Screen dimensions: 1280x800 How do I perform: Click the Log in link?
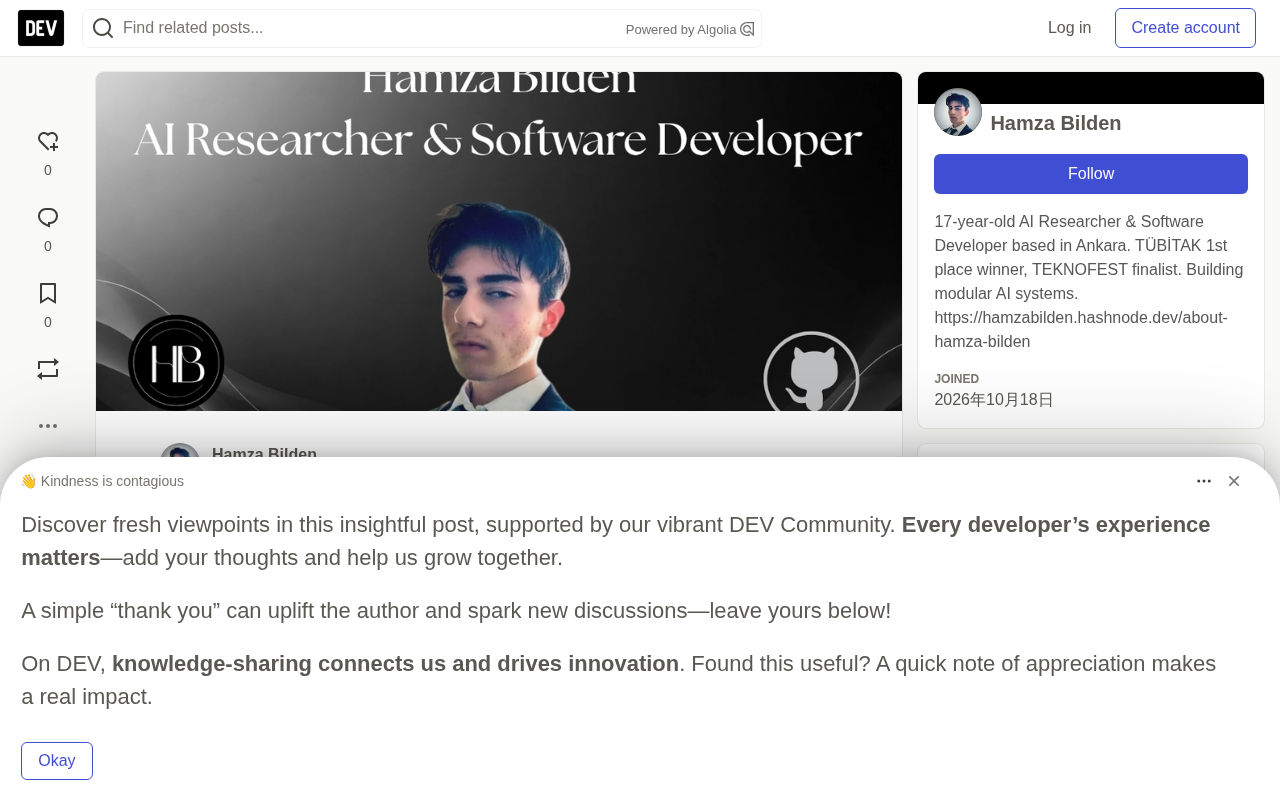(x=1069, y=28)
